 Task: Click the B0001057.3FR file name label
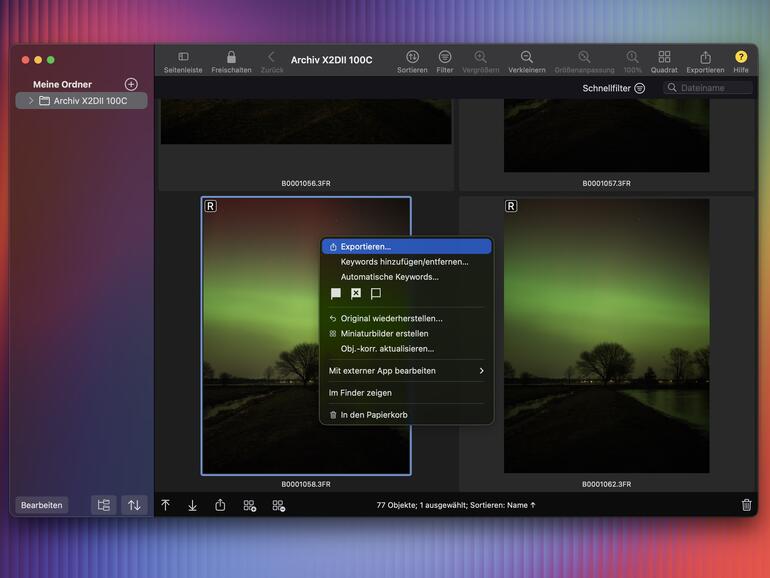pyautogui.click(x=606, y=183)
